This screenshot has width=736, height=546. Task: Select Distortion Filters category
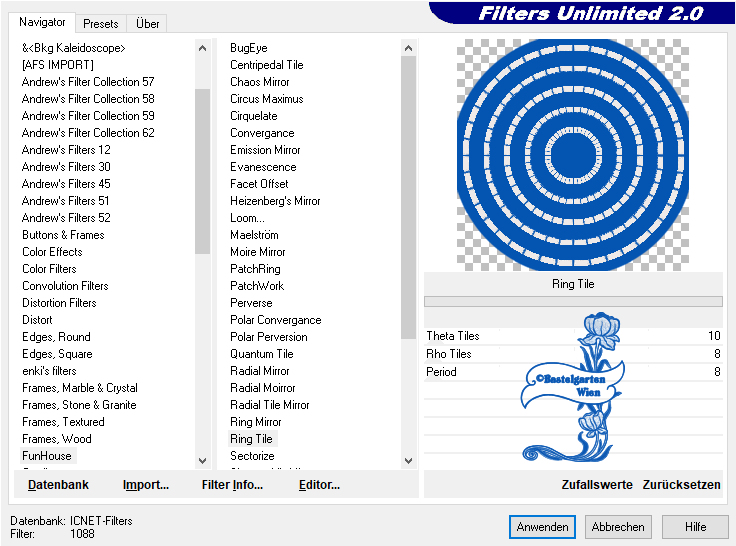pos(59,302)
